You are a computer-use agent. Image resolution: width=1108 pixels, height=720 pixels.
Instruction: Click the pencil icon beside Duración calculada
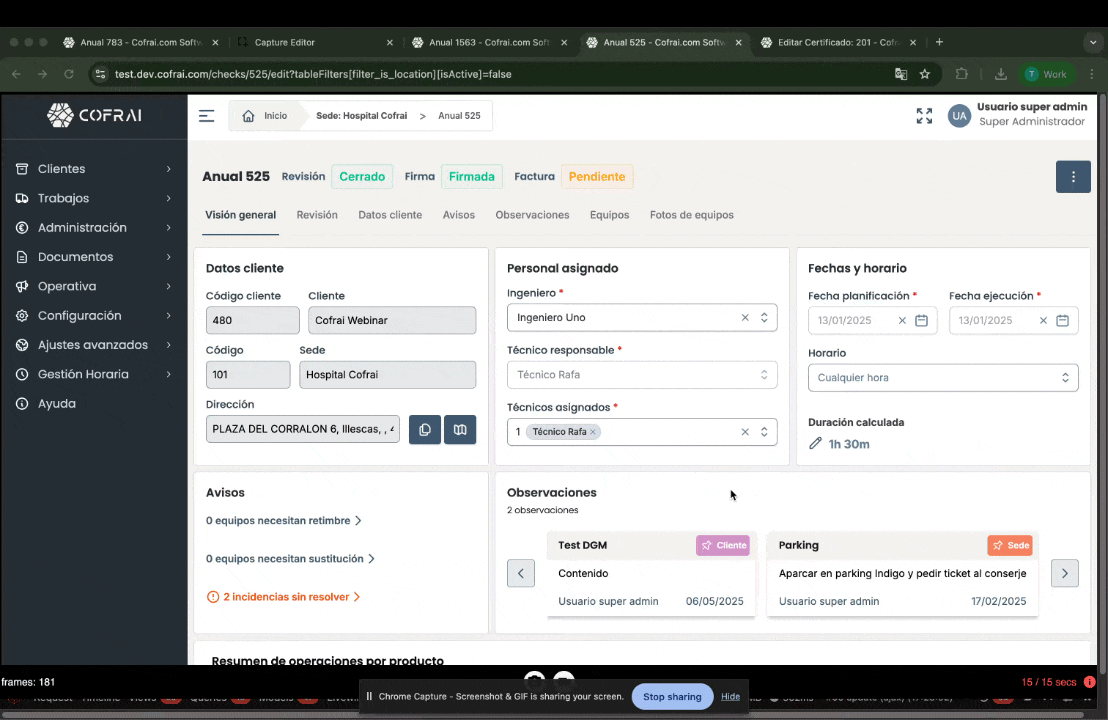(815, 444)
